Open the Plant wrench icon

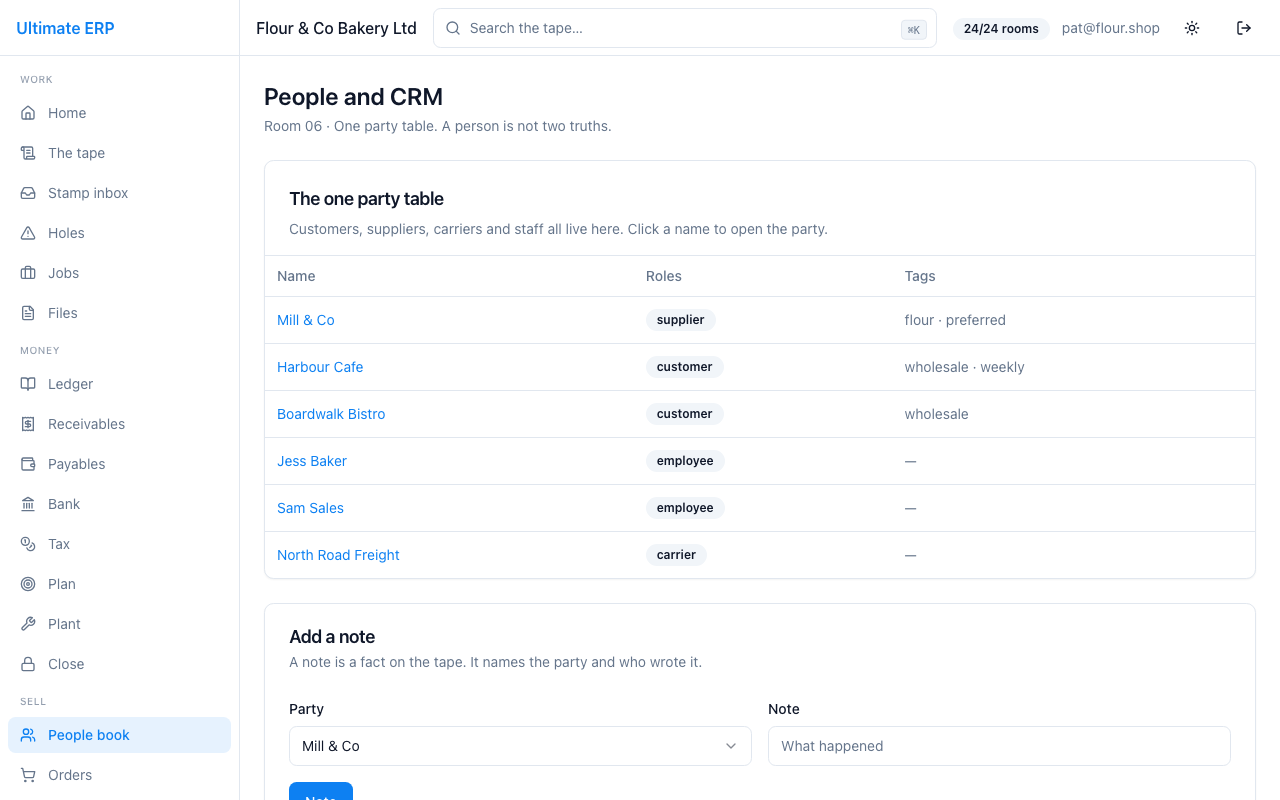point(28,624)
